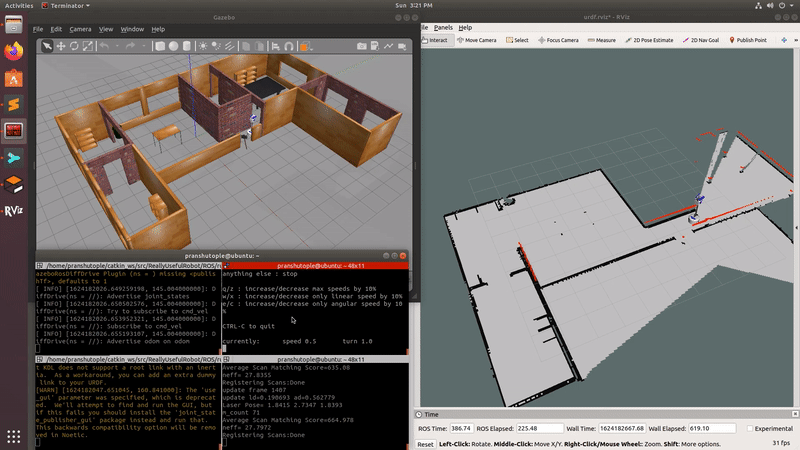The image size is (800, 450).
Task: Show Applications grid in the dock
Action: pos(14,436)
